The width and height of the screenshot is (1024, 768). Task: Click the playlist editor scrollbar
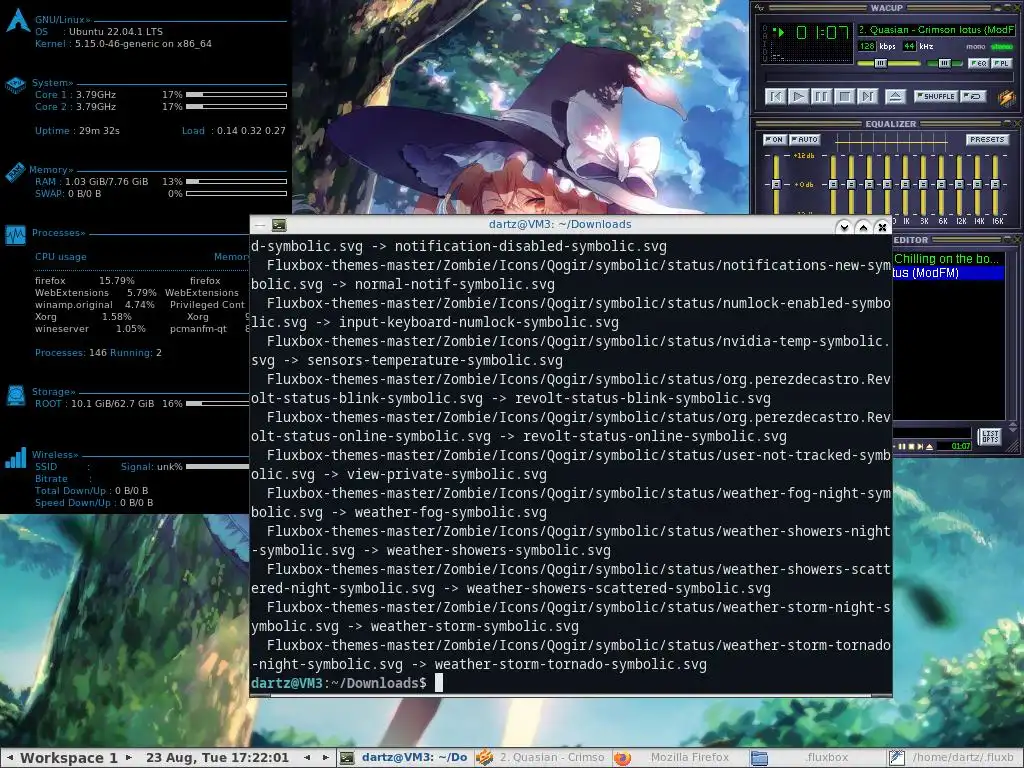click(x=1013, y=334)
